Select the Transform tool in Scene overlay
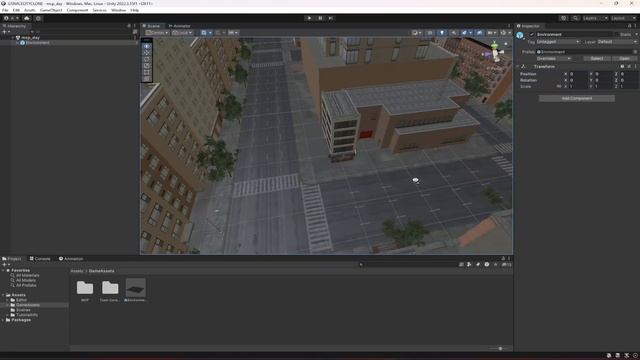This screenshot has height=360, width=640. (147, 79)
